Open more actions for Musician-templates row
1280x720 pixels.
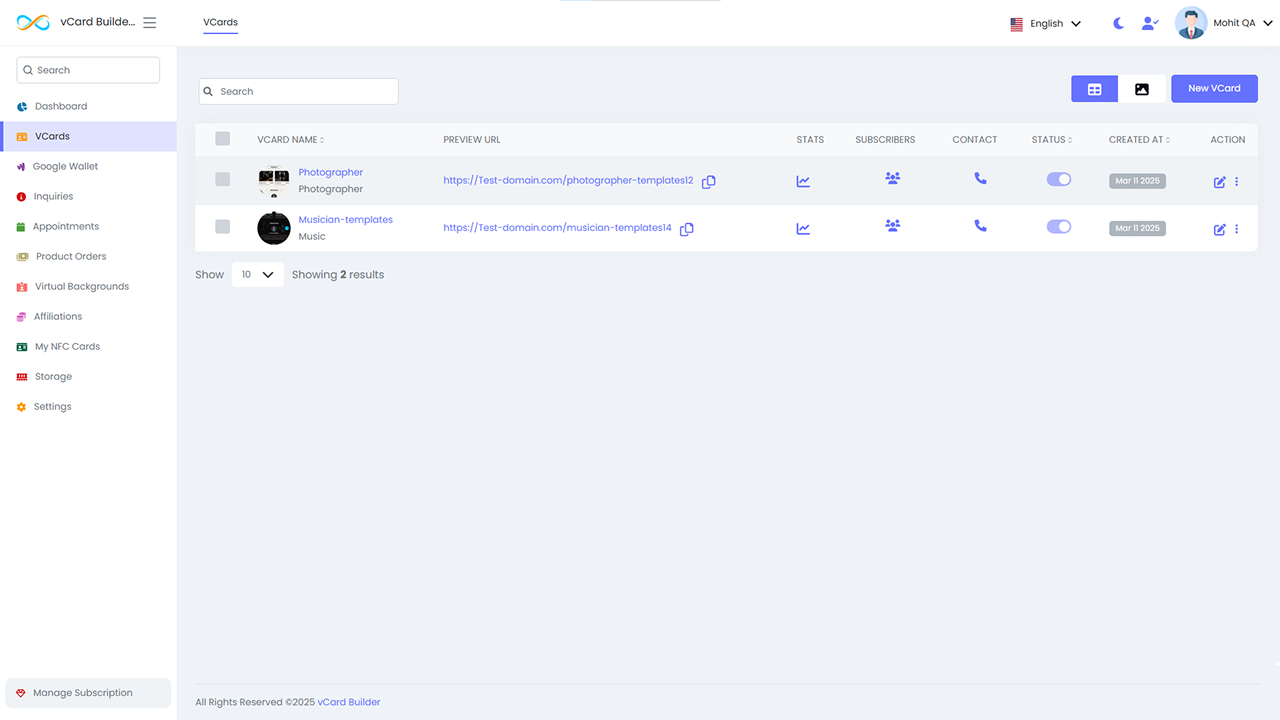[1237, 229]
